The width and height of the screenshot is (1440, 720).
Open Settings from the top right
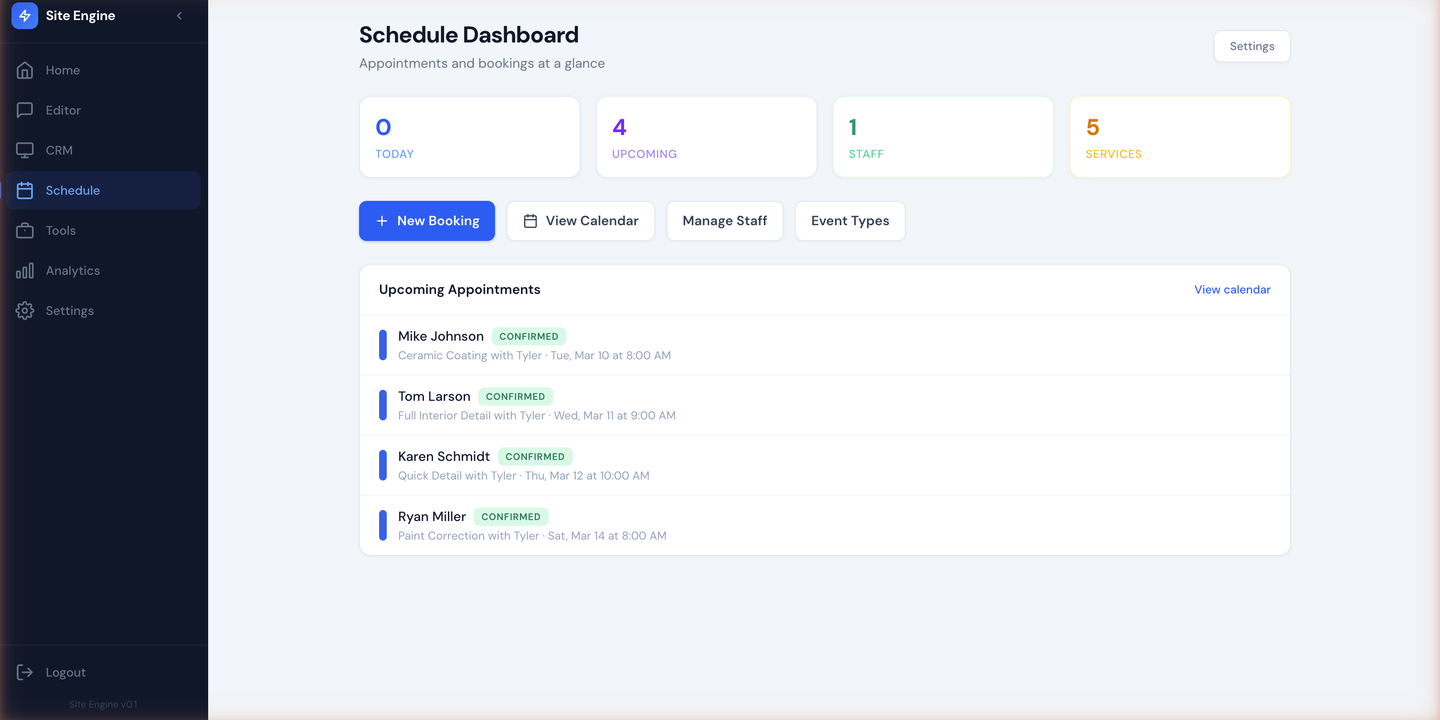pos(1252,46)
